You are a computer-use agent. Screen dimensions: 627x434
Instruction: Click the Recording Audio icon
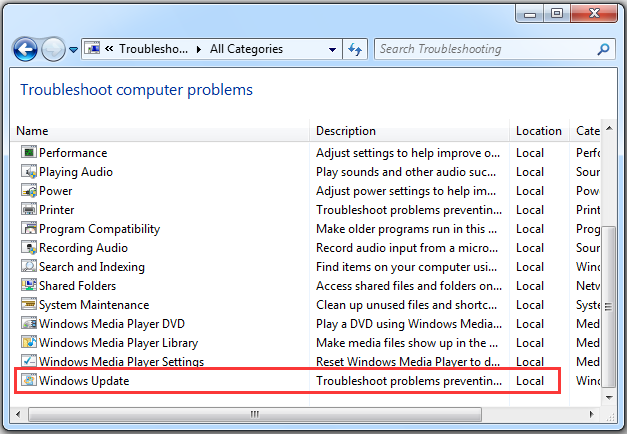pyautogui.click(x=29, y=247)
